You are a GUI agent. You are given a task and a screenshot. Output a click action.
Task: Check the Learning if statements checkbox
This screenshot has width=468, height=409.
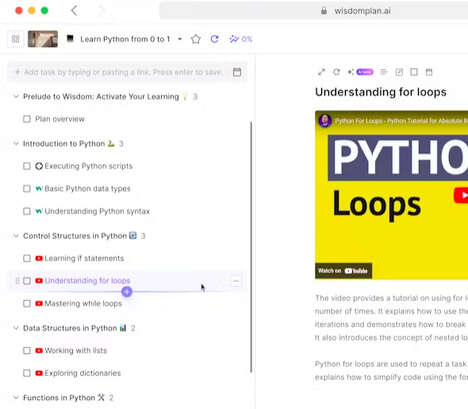click(27, 258)
